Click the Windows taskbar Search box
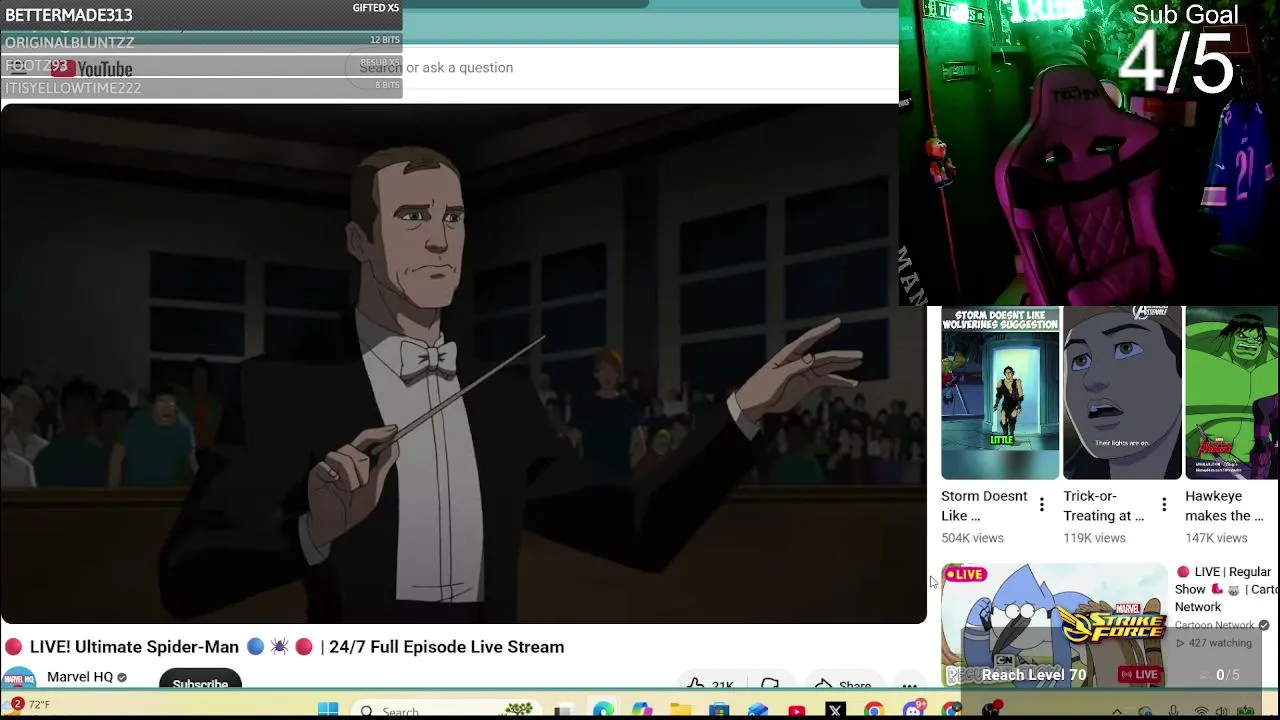This screenshot has height=720, width=1280. point(445,710)
